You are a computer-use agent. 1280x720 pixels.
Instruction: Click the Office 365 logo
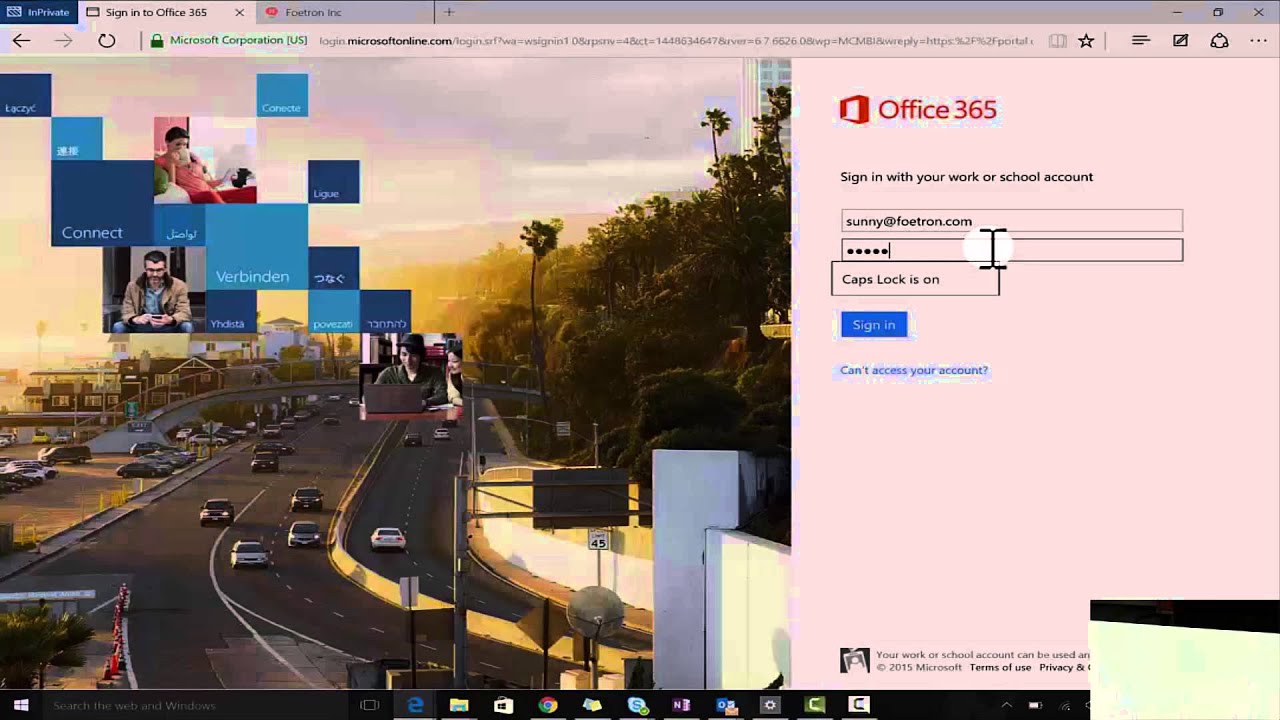click(918, 110)
